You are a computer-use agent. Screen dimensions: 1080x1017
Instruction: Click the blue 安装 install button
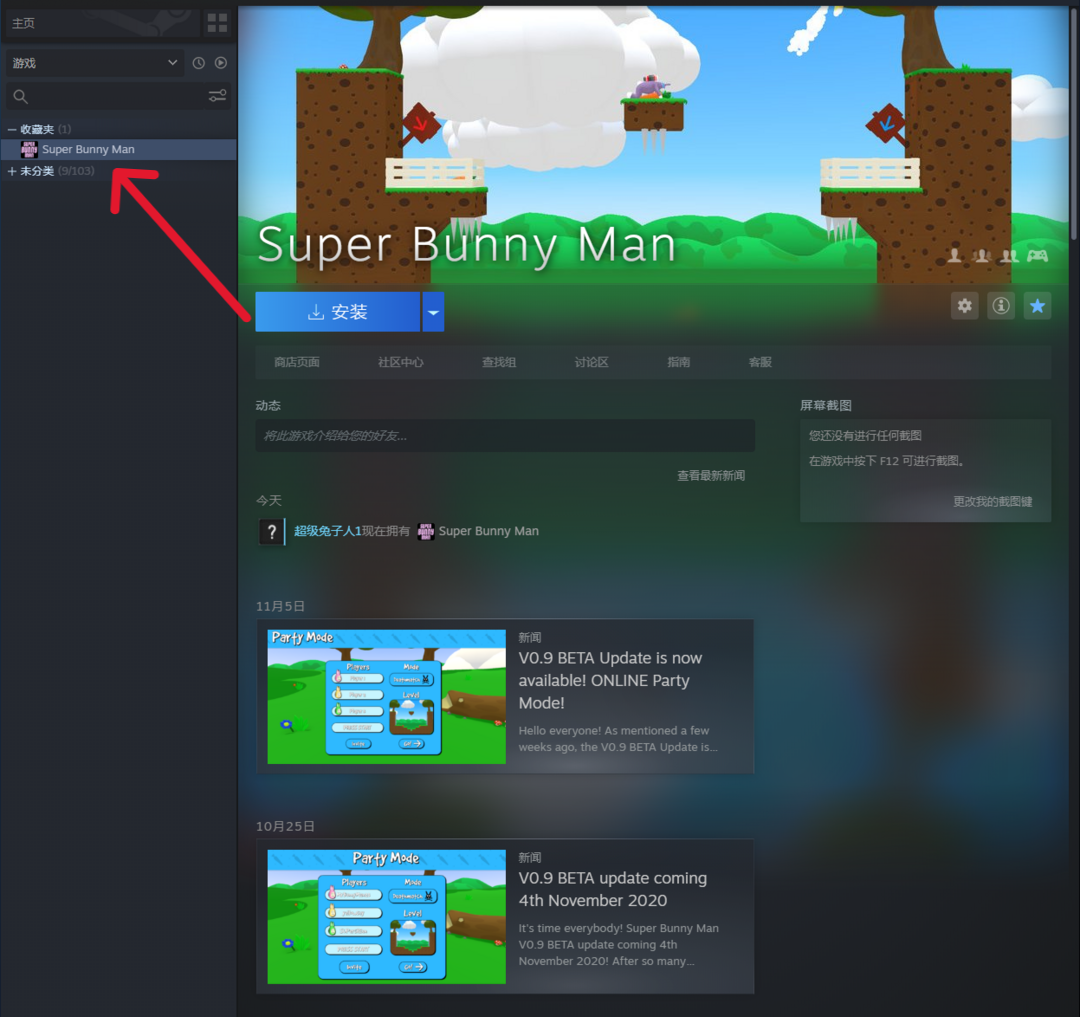(337, 312)
